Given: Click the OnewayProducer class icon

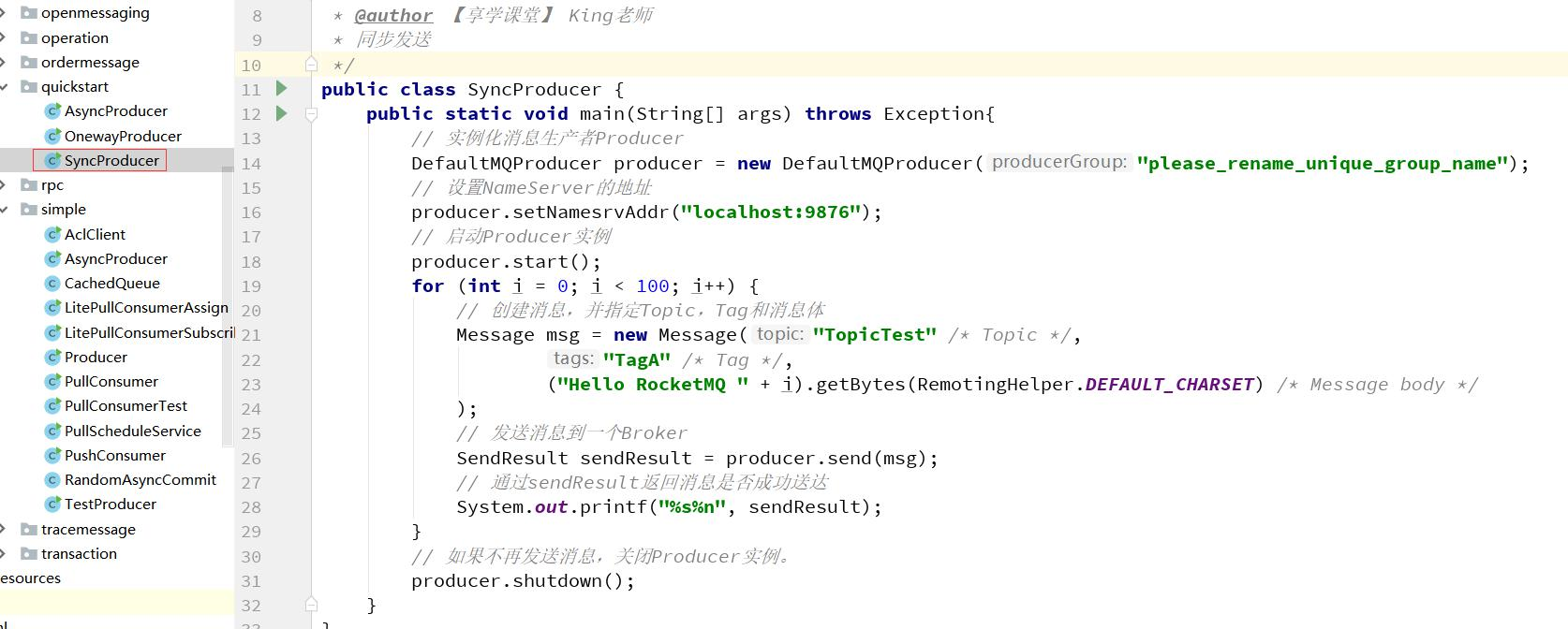Looking at the screenshot, I should [53, 136].
